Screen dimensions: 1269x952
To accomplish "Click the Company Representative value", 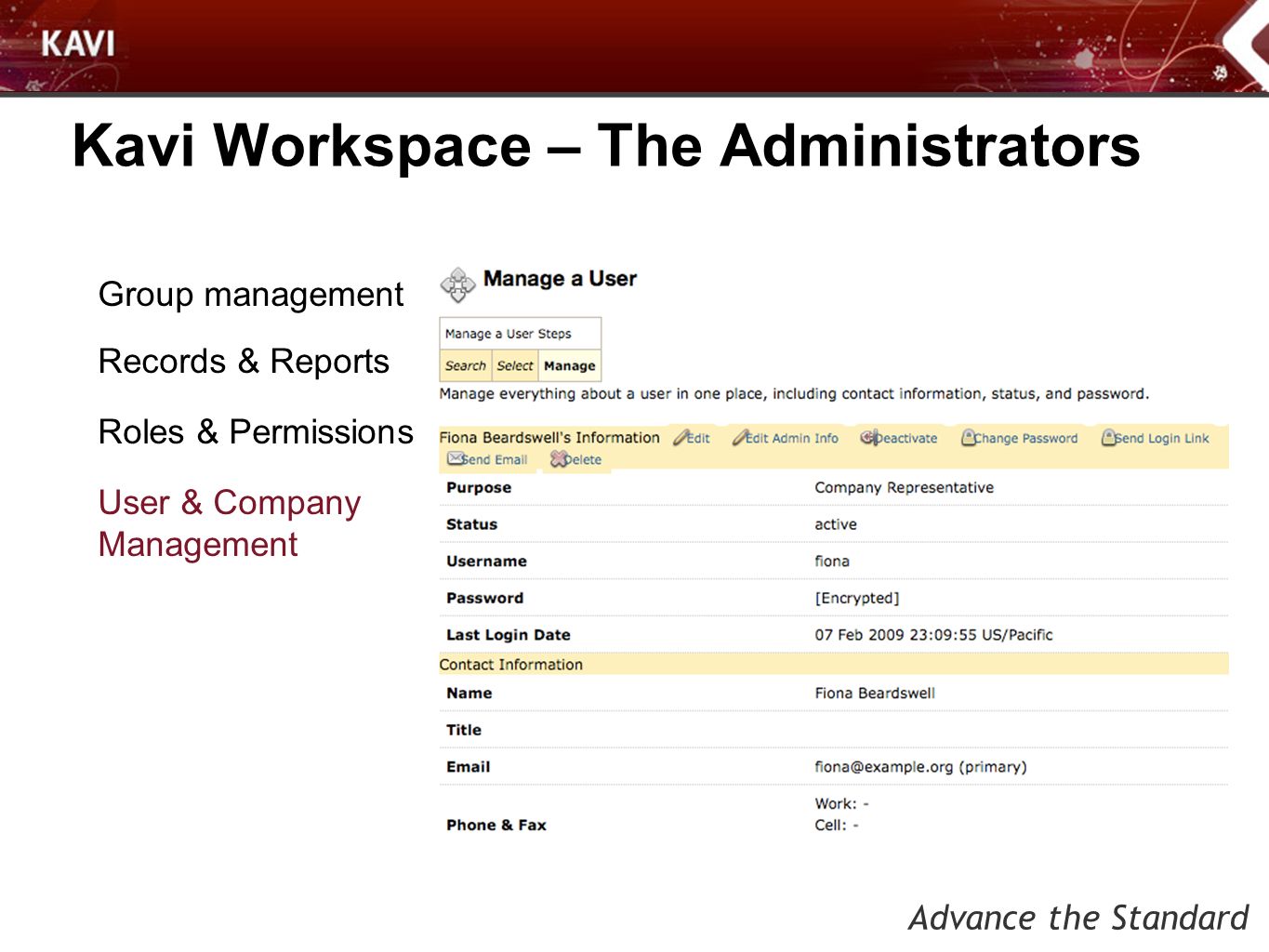I will [905, 487].
